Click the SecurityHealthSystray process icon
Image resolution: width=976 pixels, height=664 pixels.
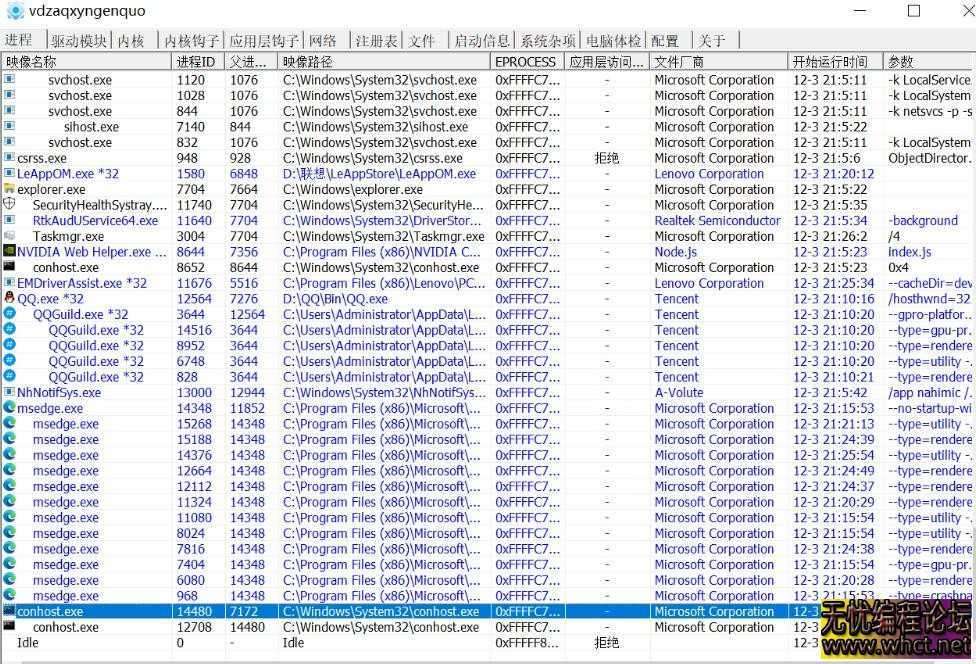[8, 205]
